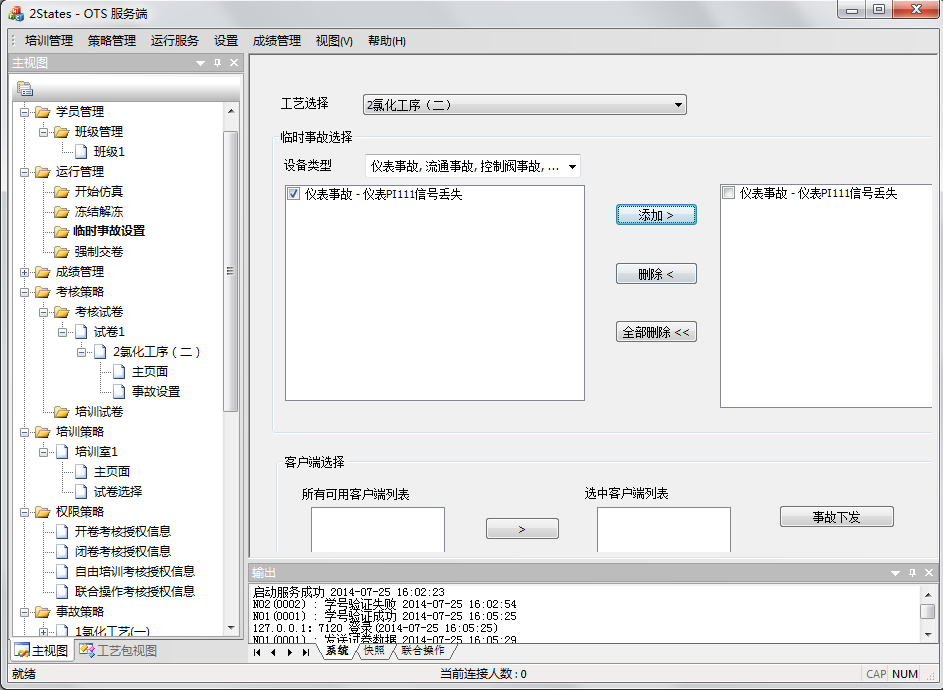Open the 设备类型 dropdown
943x690 pixels.
coord(573,166)
